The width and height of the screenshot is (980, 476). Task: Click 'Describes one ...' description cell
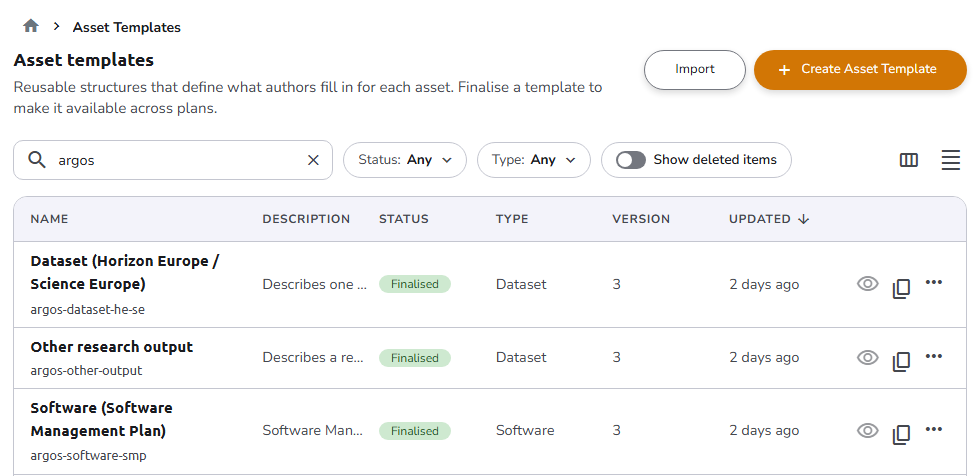314,284
